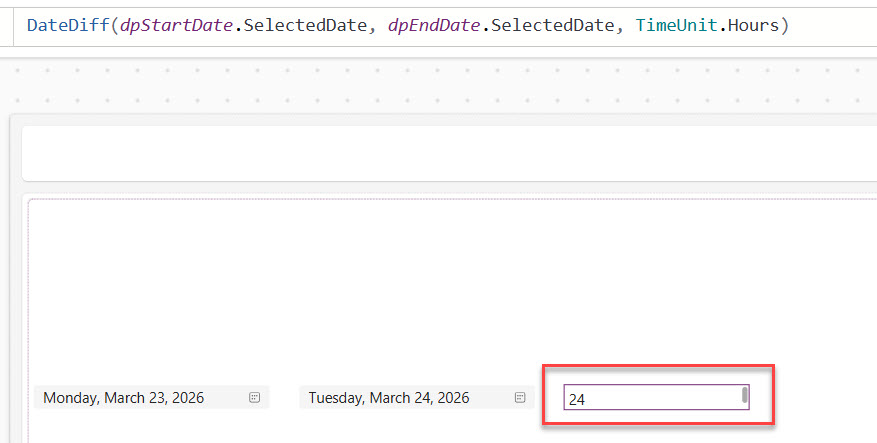Click dpStartDate in the formula
This screenshot has height=443, width=877.
176,26
